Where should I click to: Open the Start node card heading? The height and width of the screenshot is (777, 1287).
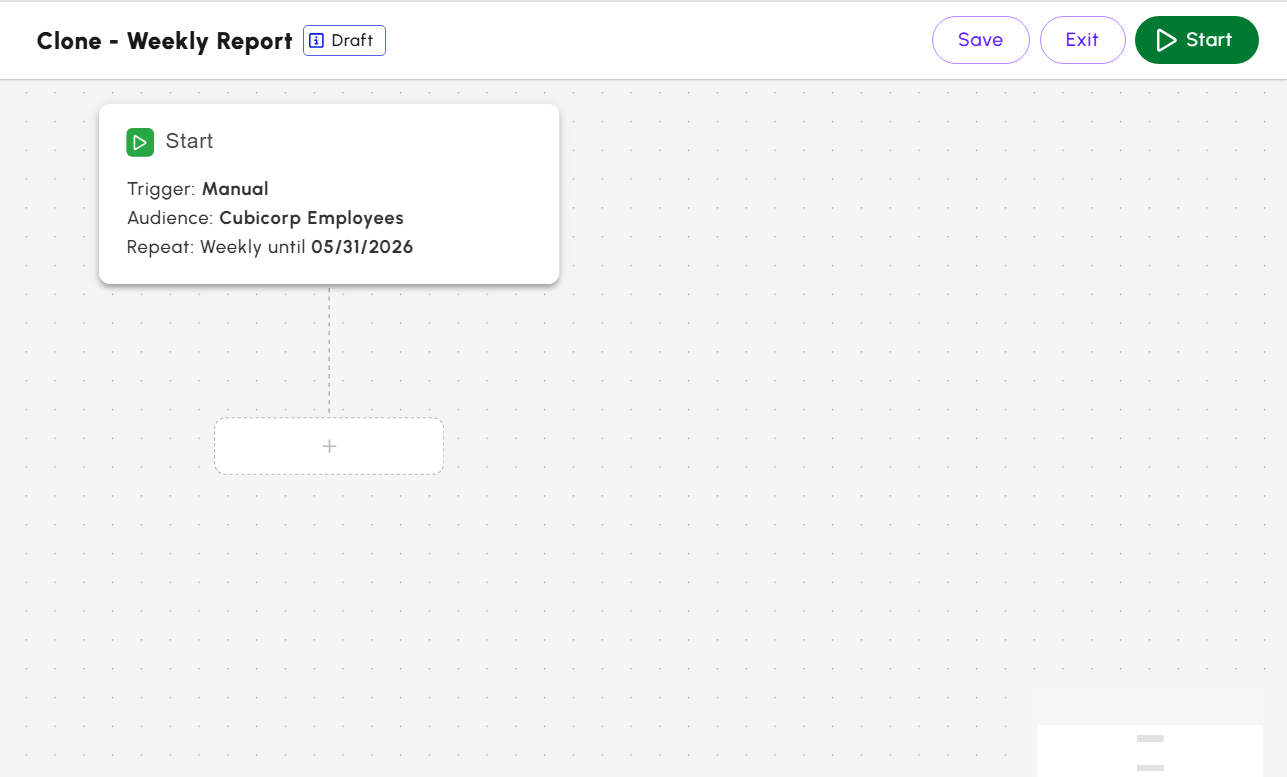pos(189,141)
